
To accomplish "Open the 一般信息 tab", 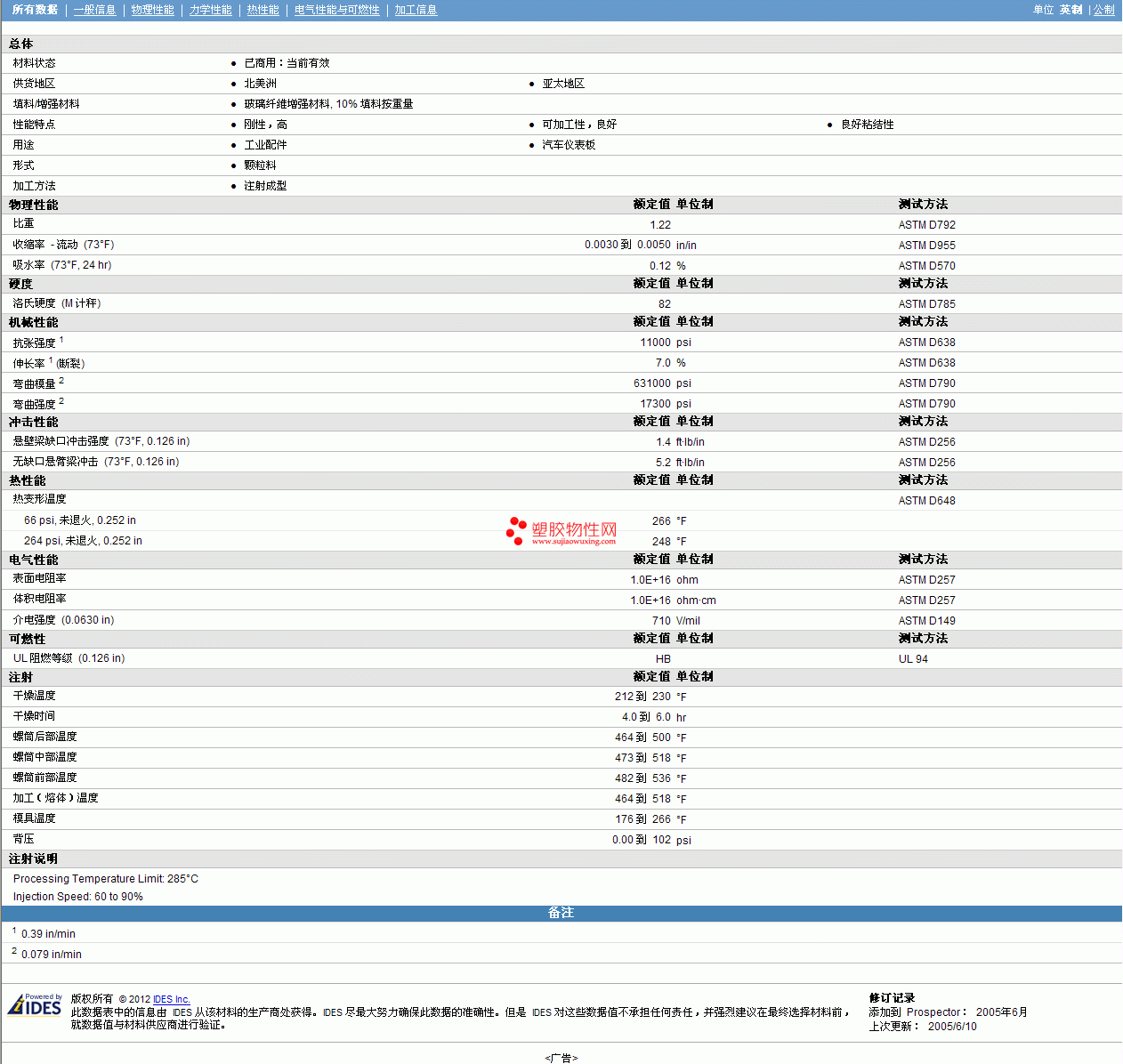I will coord(94,10).
